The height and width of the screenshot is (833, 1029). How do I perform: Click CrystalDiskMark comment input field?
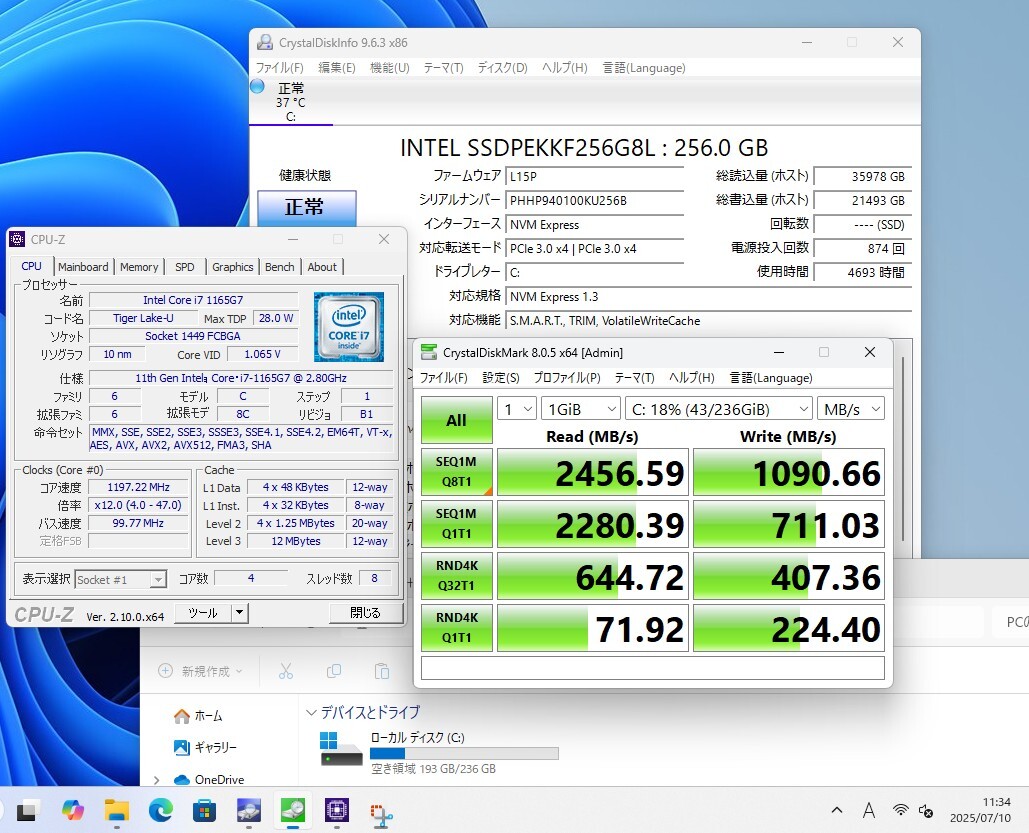[653, 668]
